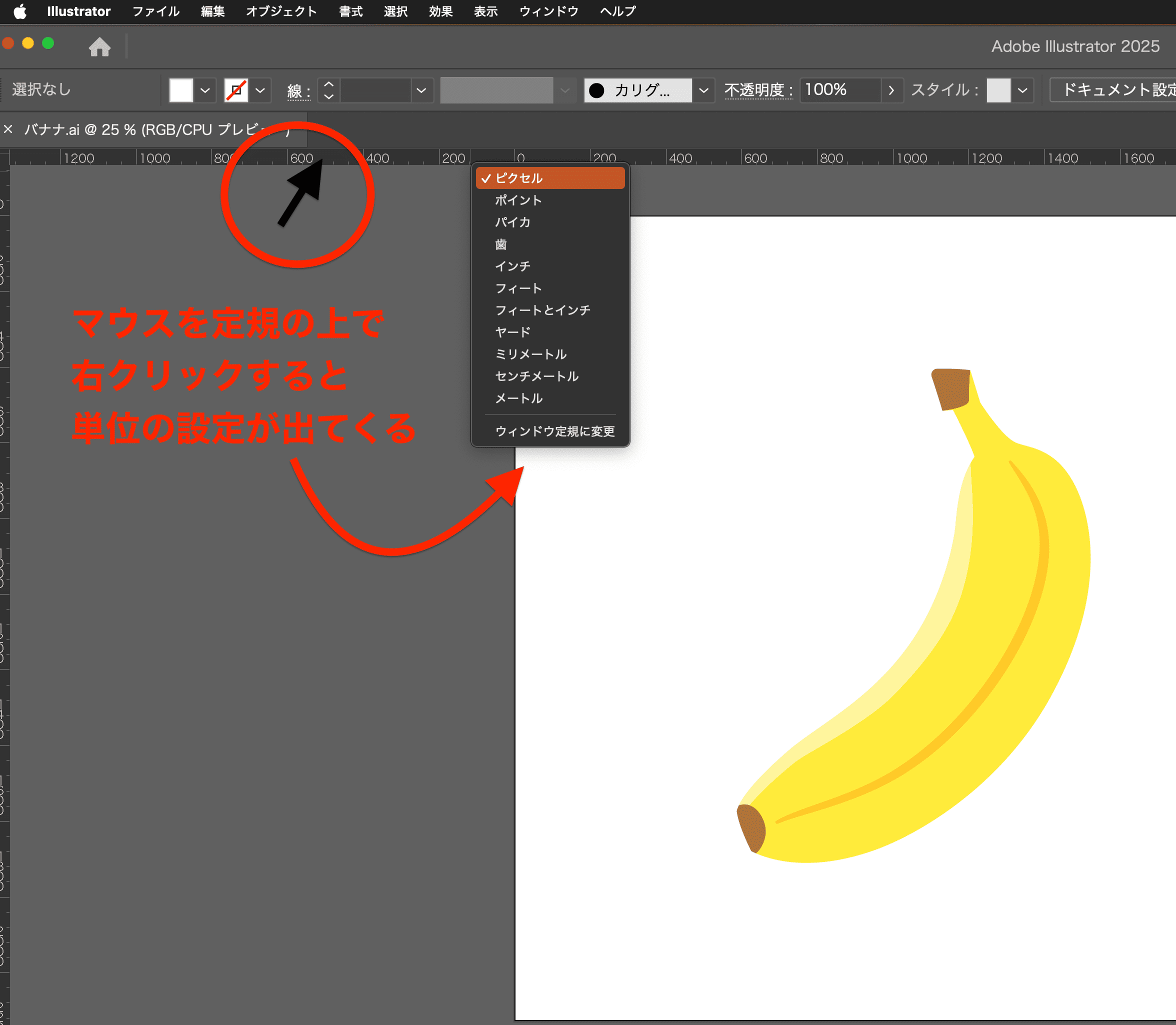The width and height of the screenshot is (1176, 1025).
Task: Click the Home icon
Action: (x=99, y=47)
